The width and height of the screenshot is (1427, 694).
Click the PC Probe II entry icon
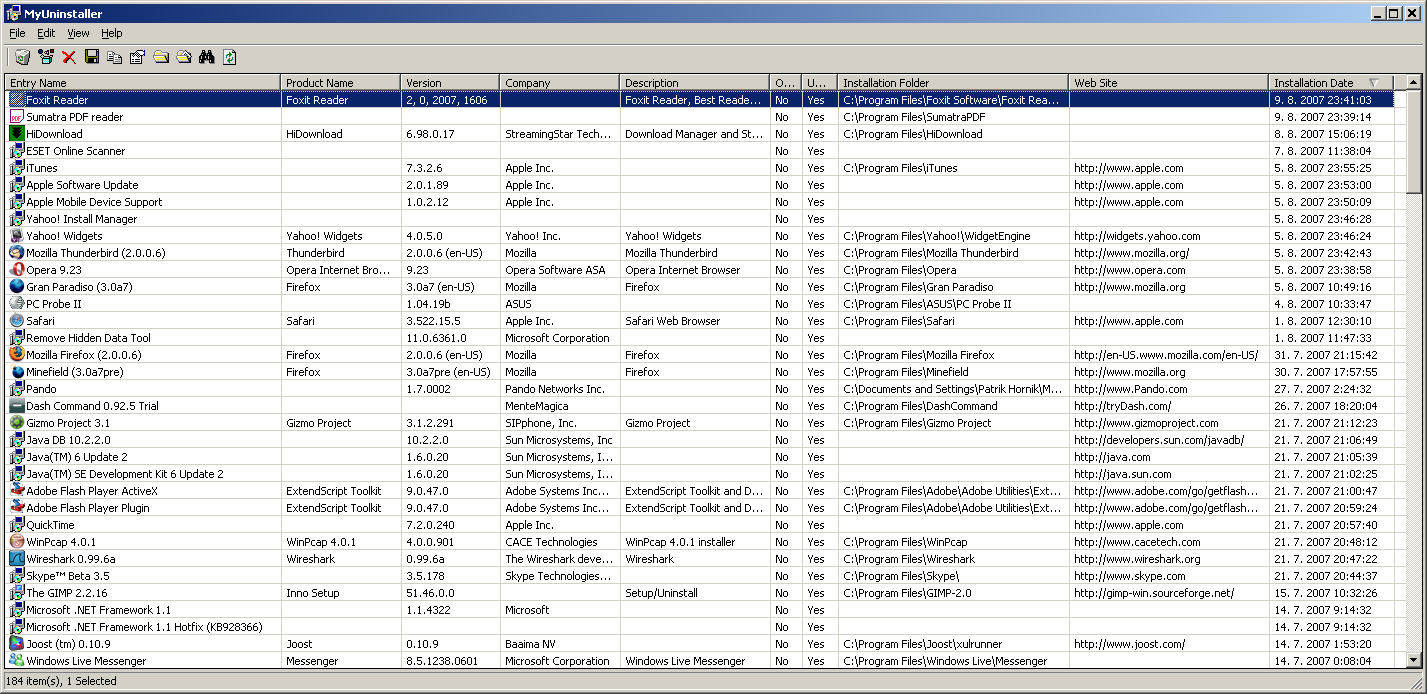17,304
